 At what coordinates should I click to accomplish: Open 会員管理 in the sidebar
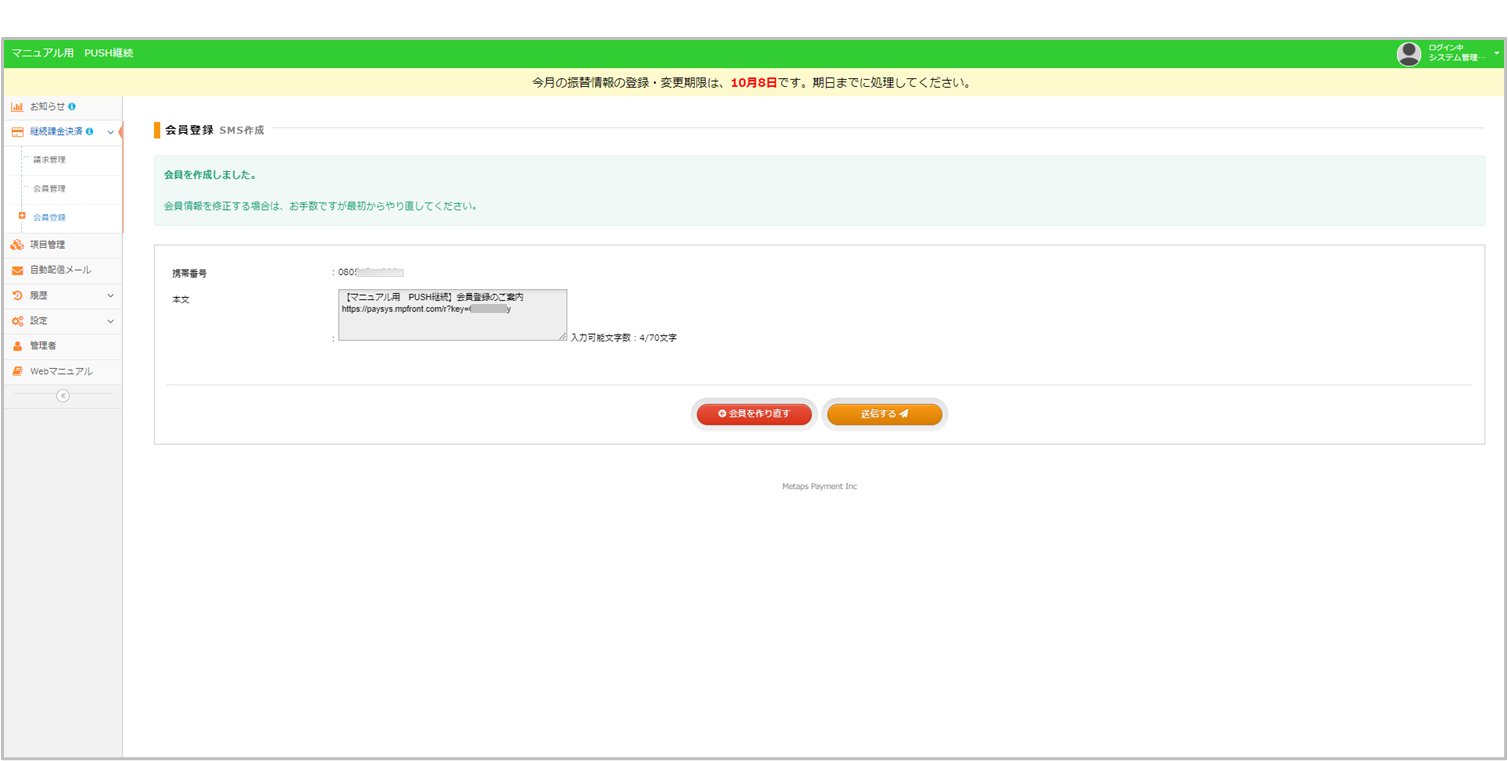pos(49,189)
